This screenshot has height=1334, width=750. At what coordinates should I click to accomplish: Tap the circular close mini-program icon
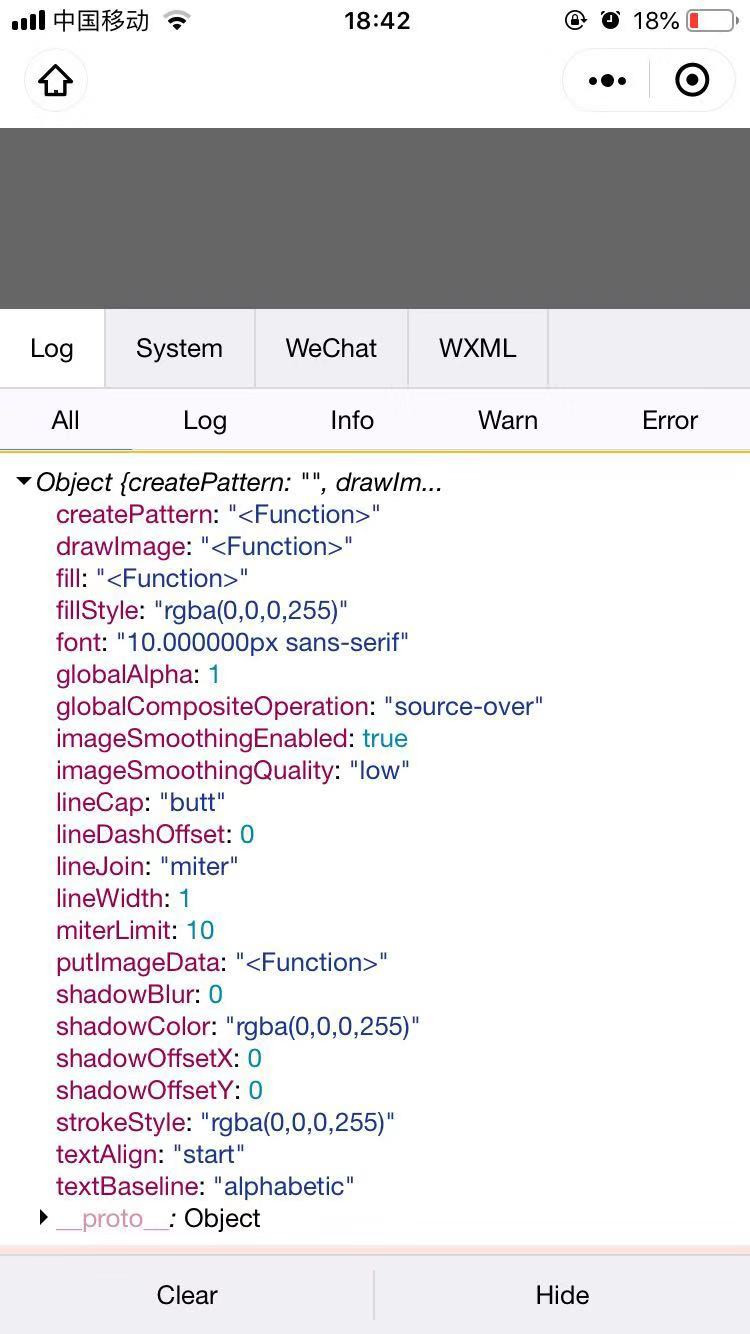tap(692, 80)
